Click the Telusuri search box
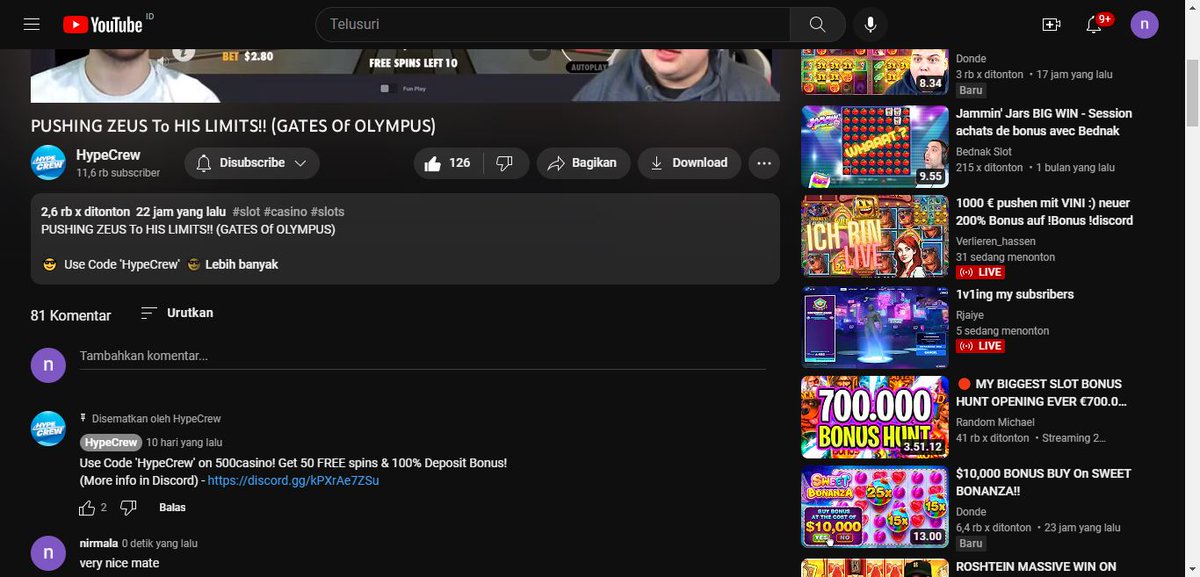 pos(553,24)
